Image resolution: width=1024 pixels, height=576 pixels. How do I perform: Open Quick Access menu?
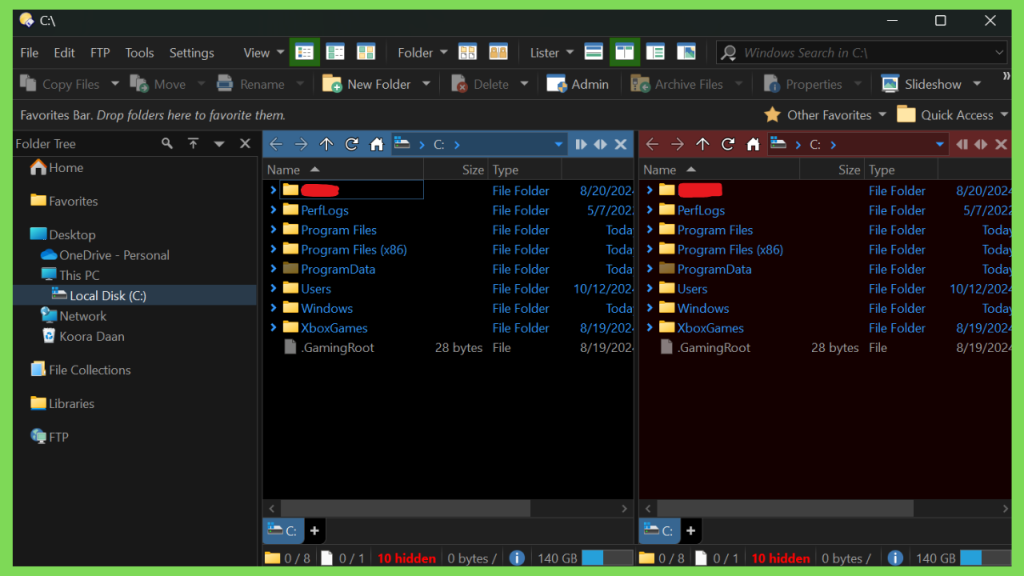click(953, 115)
